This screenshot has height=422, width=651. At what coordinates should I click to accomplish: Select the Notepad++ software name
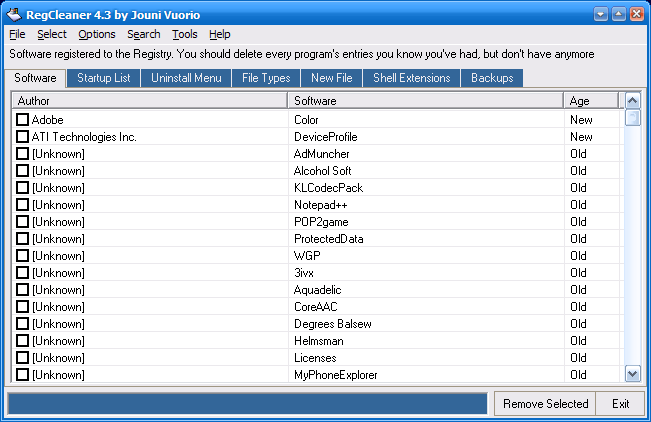321,205
